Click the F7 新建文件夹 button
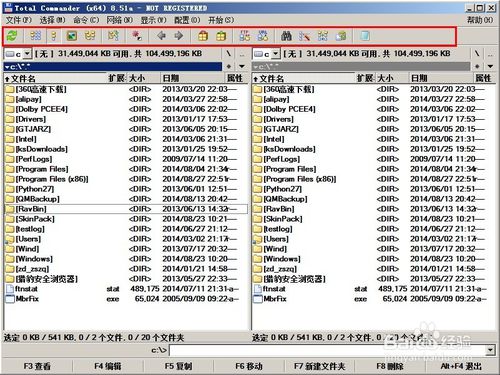Image resolution: width=500 pixels, height=375 pixels. point(320,366)
